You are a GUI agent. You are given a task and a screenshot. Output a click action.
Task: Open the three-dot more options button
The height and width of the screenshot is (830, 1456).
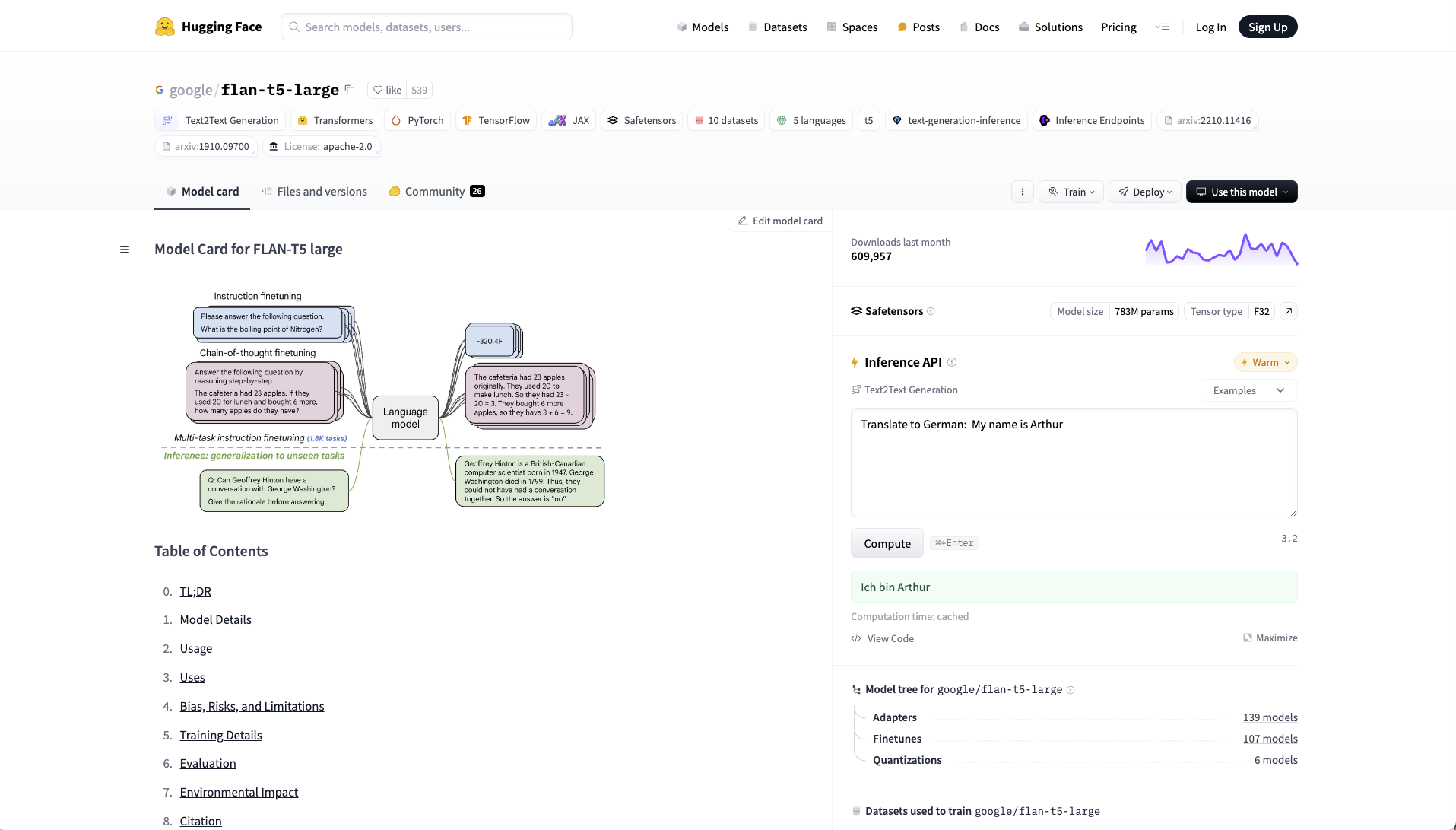point(1022,192)
